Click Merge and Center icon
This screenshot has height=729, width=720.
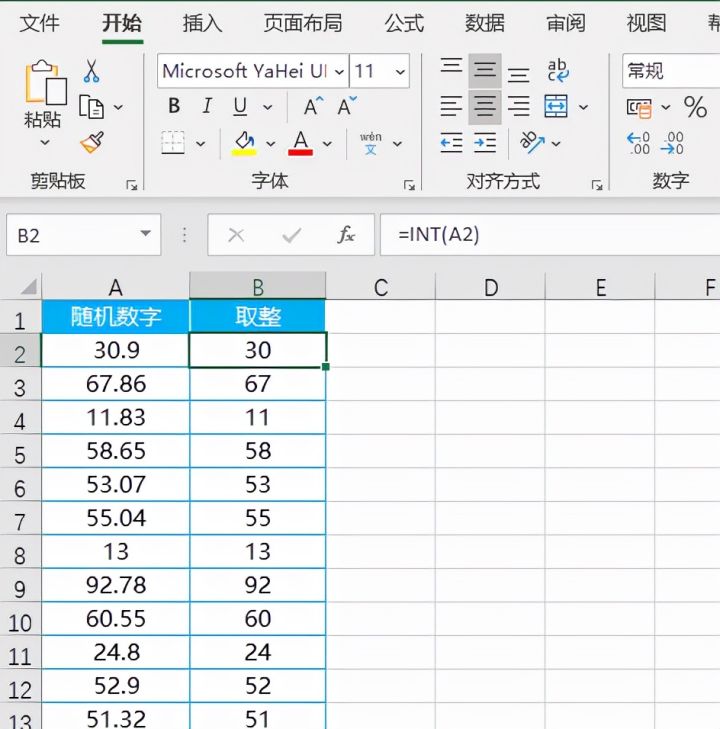pyautogui.click(x=556, y=106)
